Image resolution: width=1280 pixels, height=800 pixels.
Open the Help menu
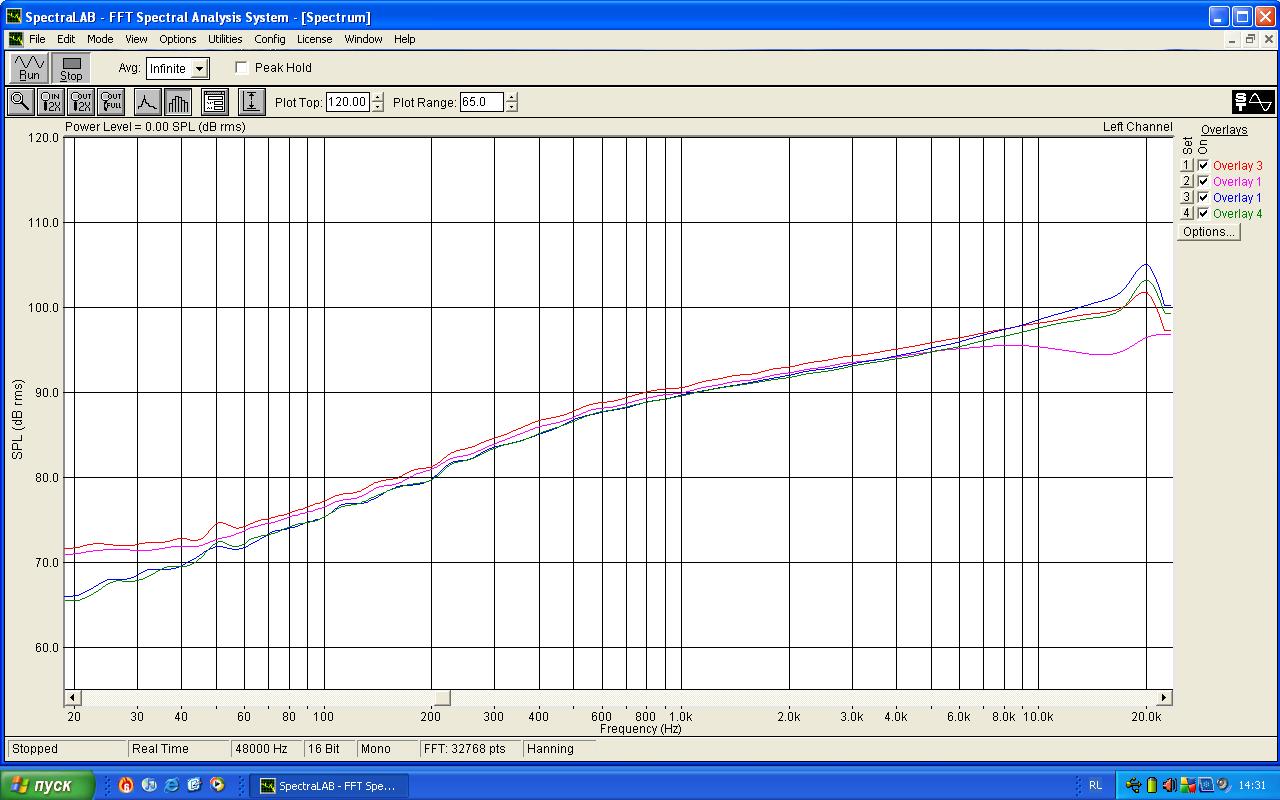pyautogui.click(x=404, y=39)
